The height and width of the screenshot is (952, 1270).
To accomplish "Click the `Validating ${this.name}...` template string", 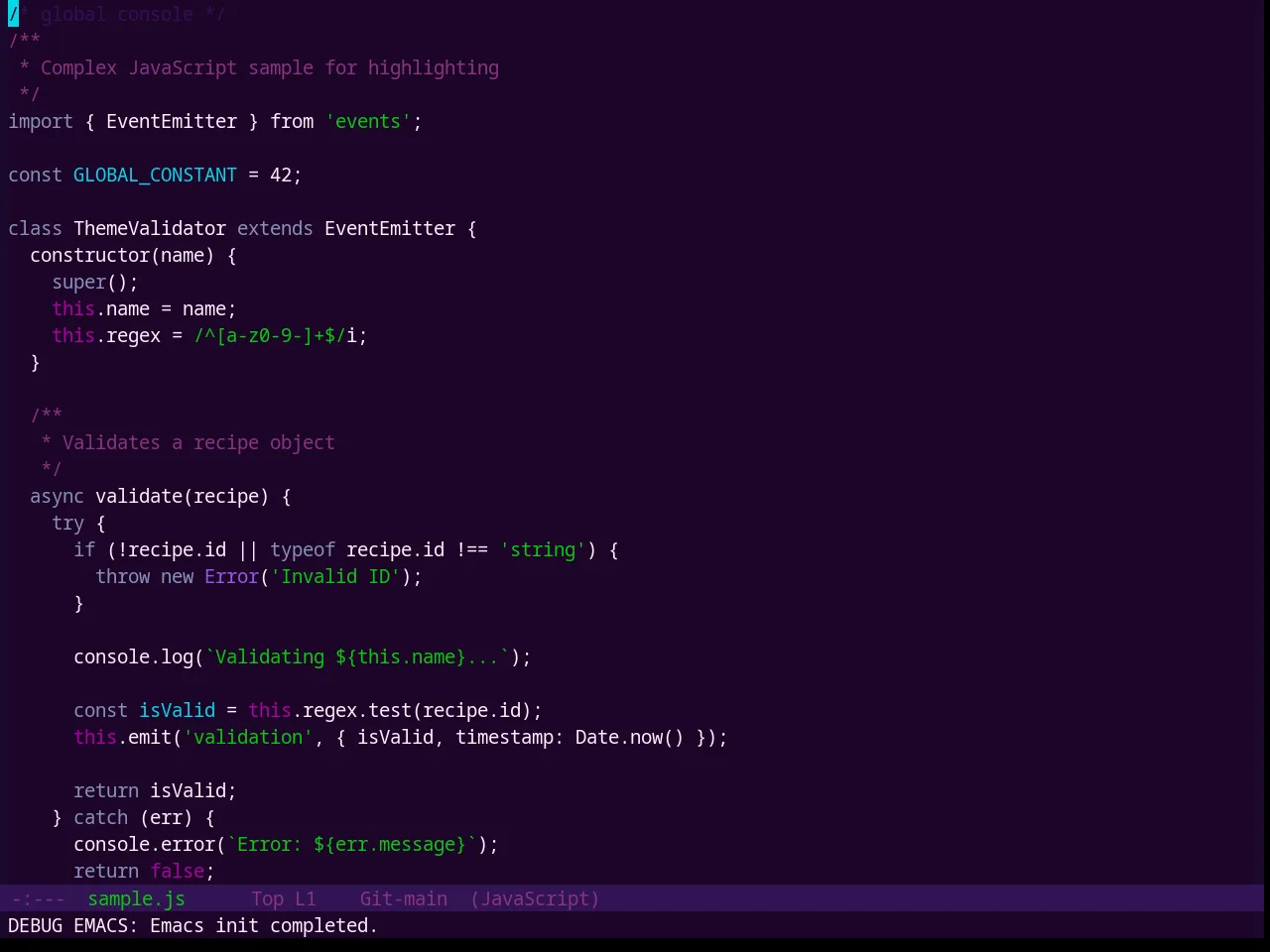I will (x=357, y=656).
